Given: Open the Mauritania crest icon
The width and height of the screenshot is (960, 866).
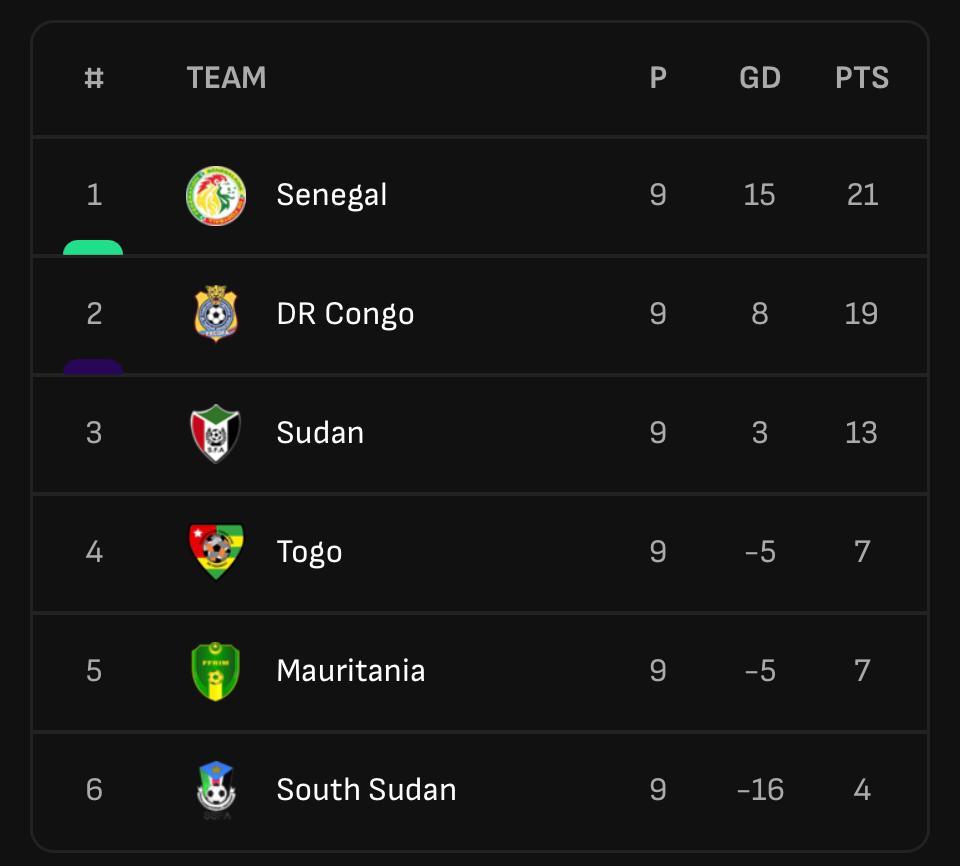Looking at the screenshot, I should coord(216,671).
